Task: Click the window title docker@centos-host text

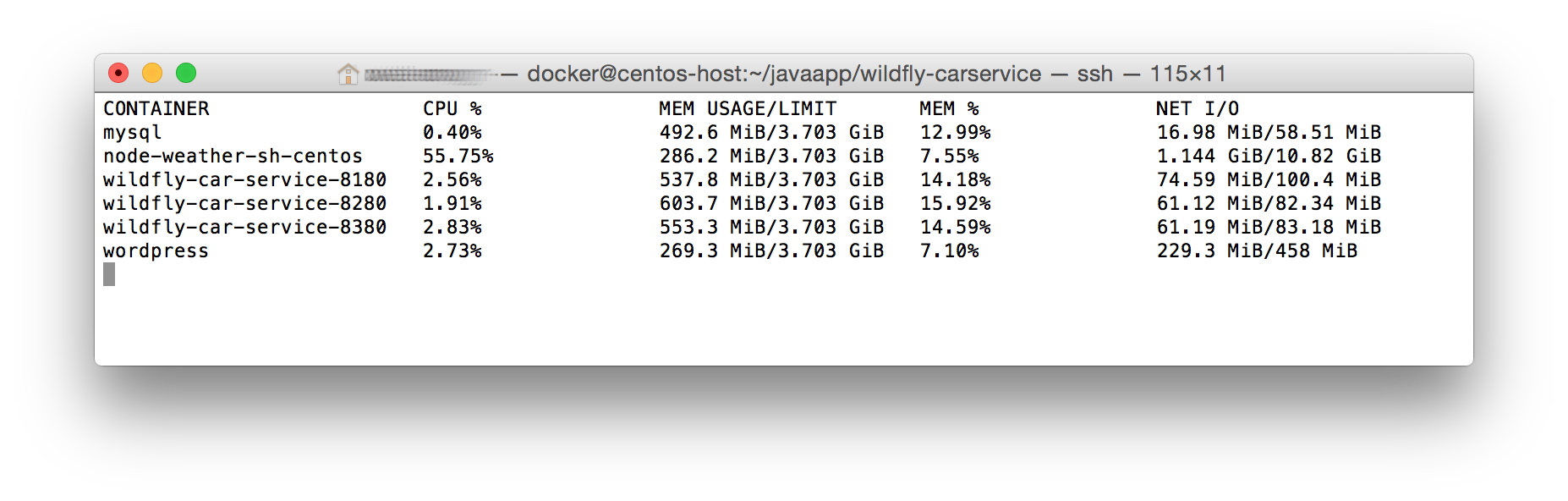Action: (x=784, y=74)
